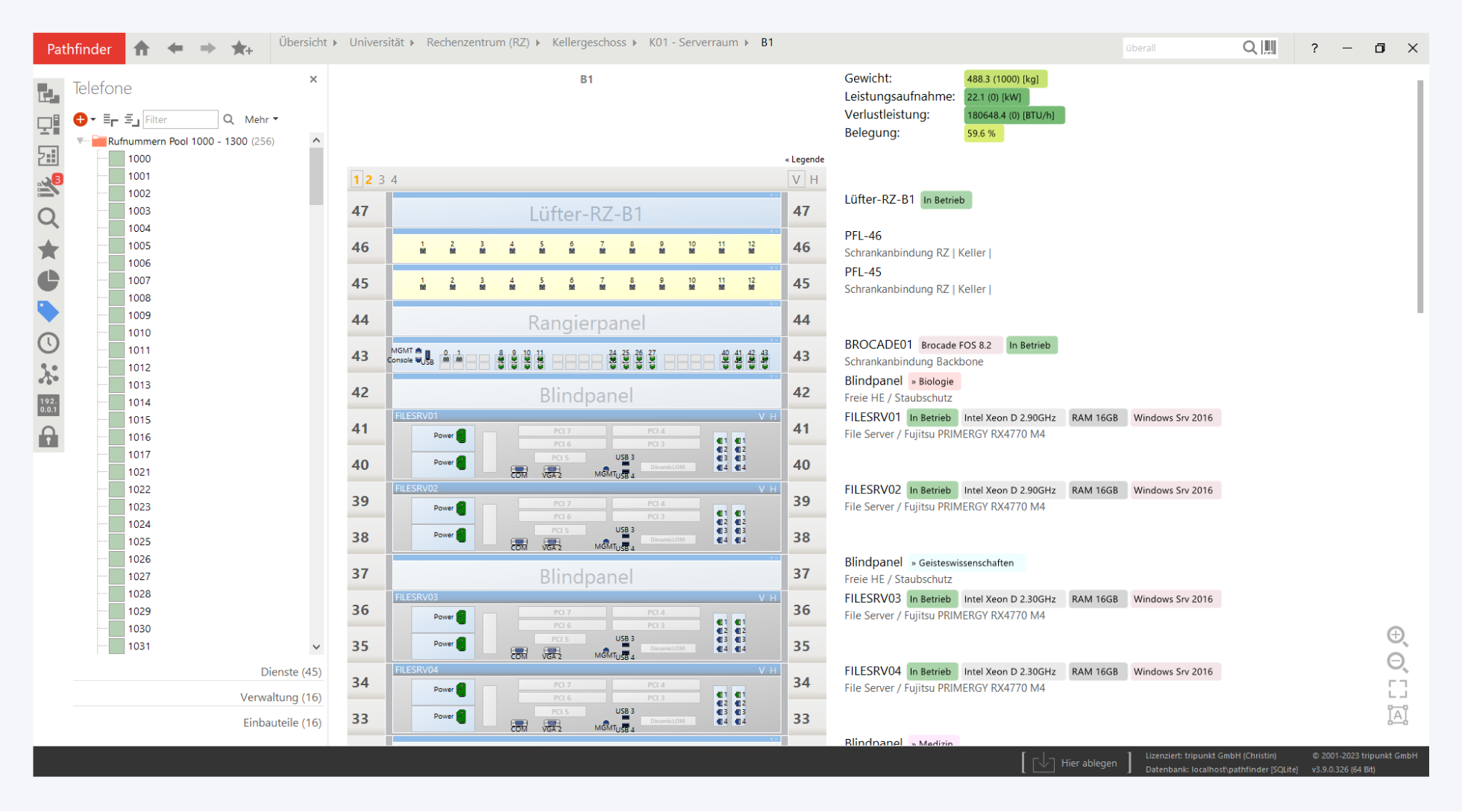The height and width of the screenshot is (812, 1462).
Task: Click the clock history icon
Action: tap(48, 343)
